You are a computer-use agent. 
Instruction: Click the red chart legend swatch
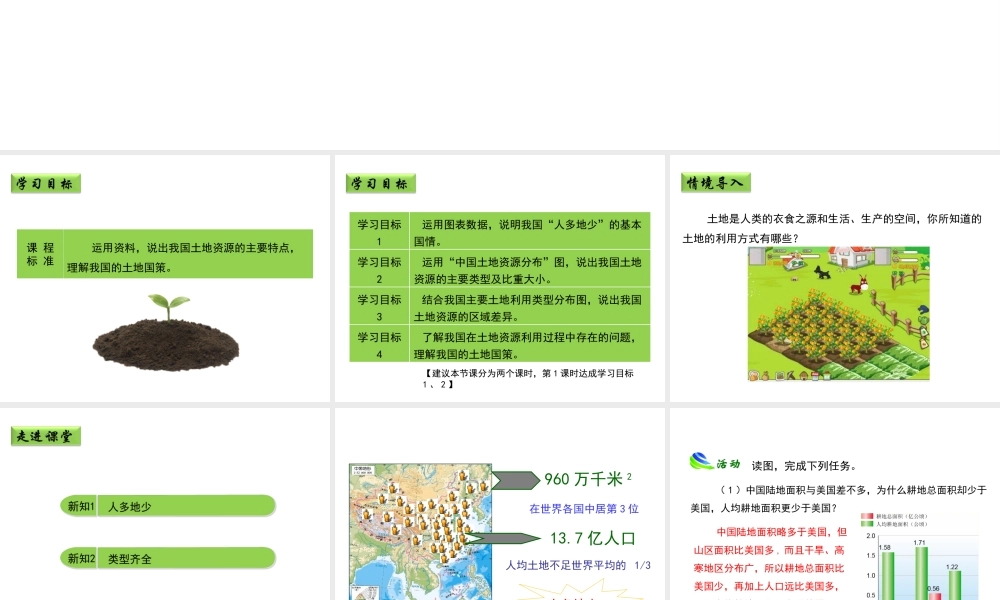[867, 516]
